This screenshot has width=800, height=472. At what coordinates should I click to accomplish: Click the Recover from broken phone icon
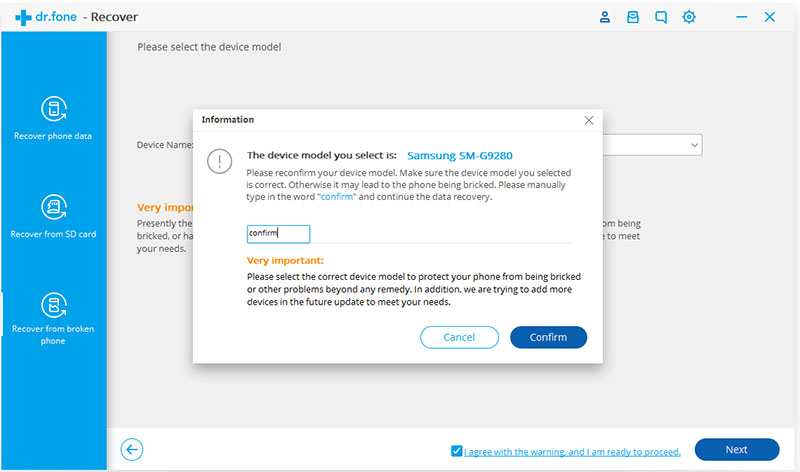tap(53, 305)
